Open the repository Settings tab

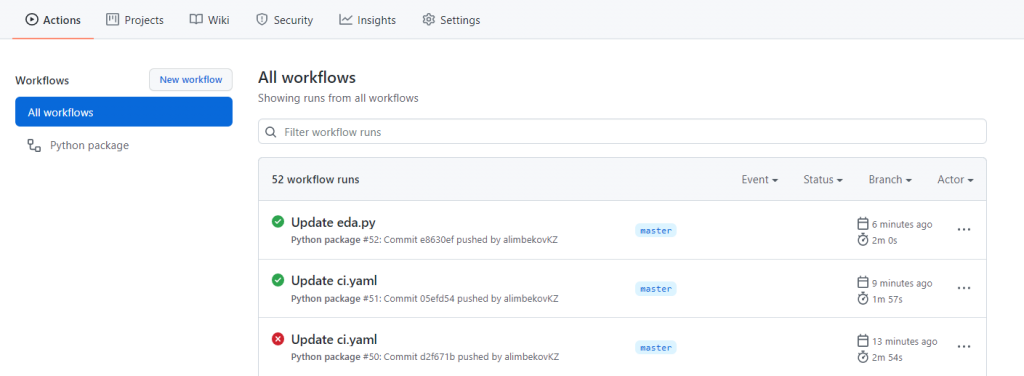coord(451,20)
